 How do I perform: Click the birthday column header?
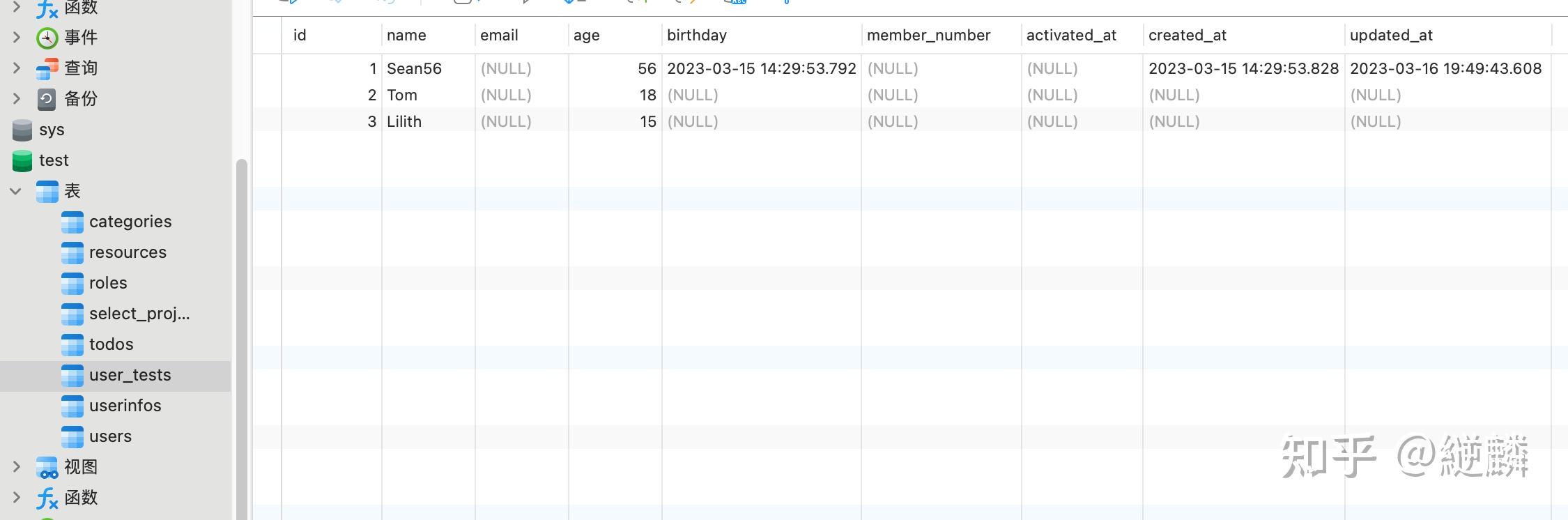tap(696, 36)
